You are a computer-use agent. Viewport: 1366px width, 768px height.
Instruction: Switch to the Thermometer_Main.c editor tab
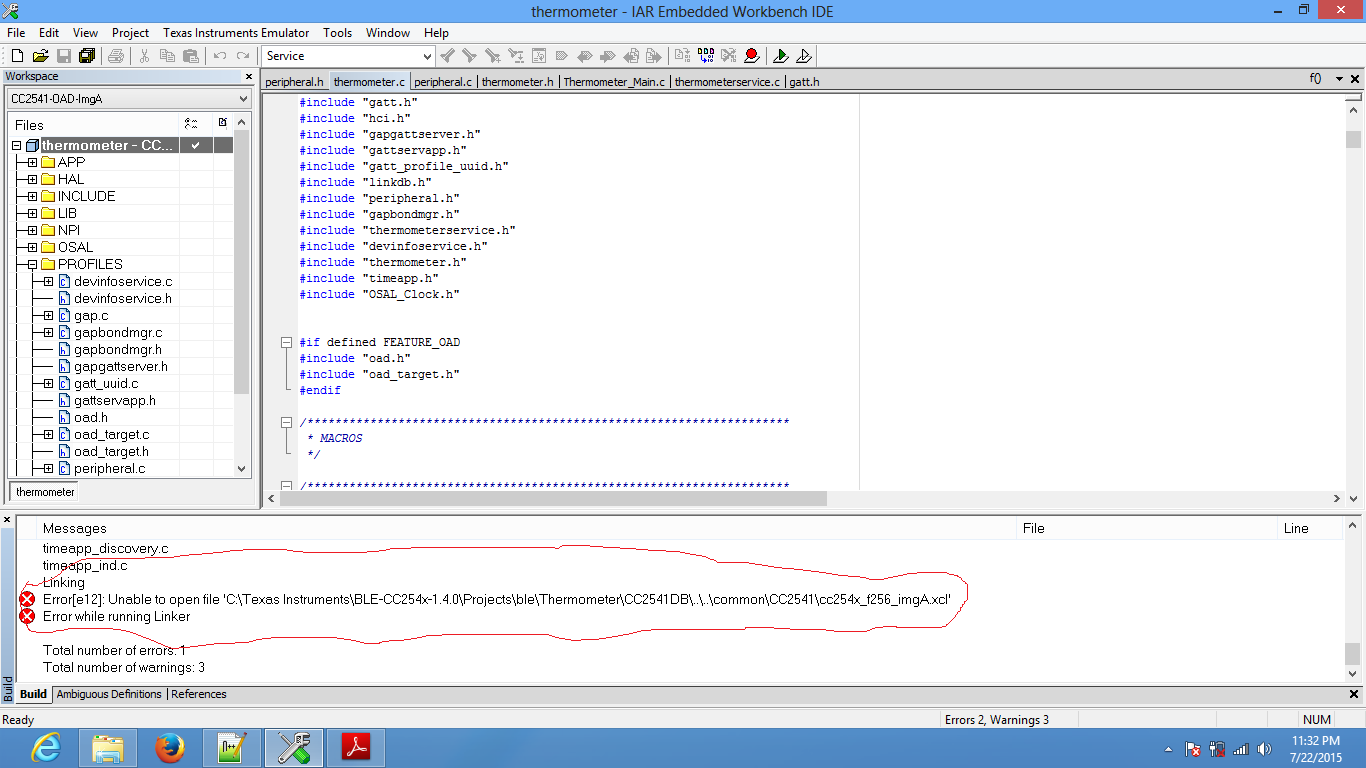tap(614, 82)
